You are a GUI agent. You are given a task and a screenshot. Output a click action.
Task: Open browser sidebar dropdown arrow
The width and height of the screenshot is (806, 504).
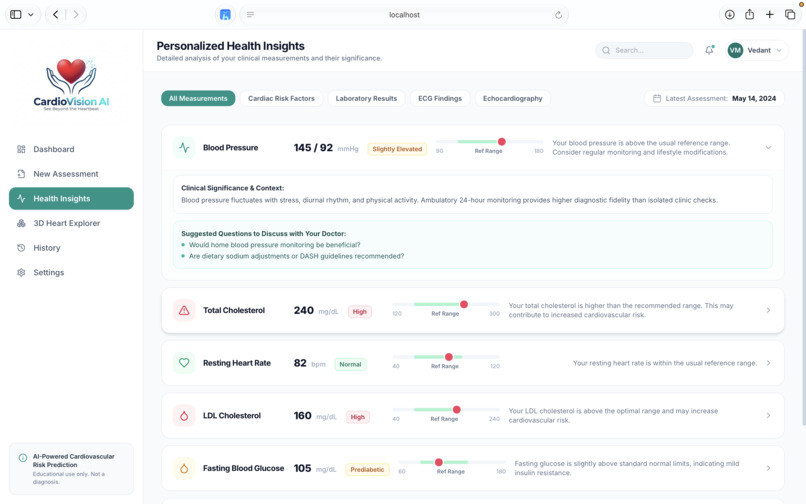[31, 14]
